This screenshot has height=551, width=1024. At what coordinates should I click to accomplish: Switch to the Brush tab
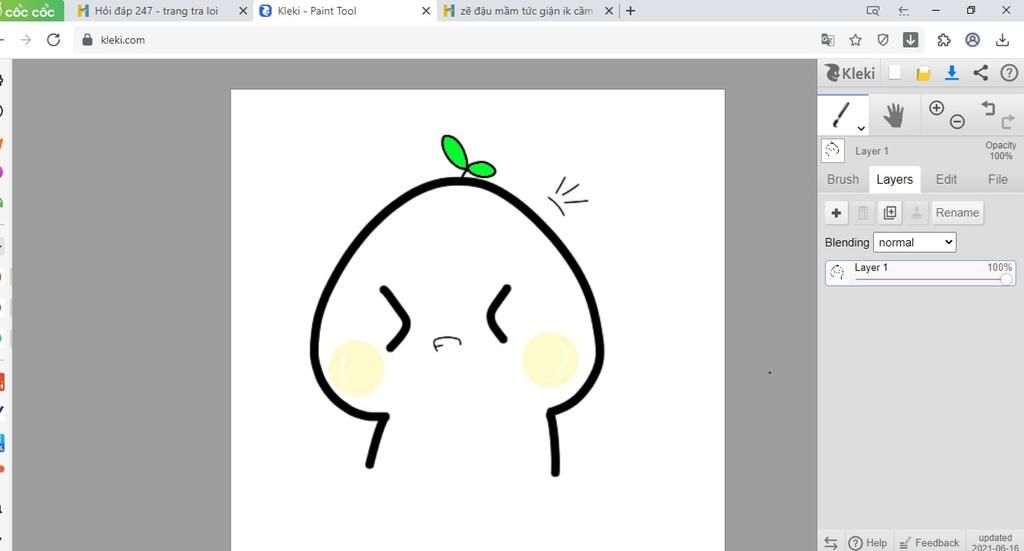coord(843,180)
